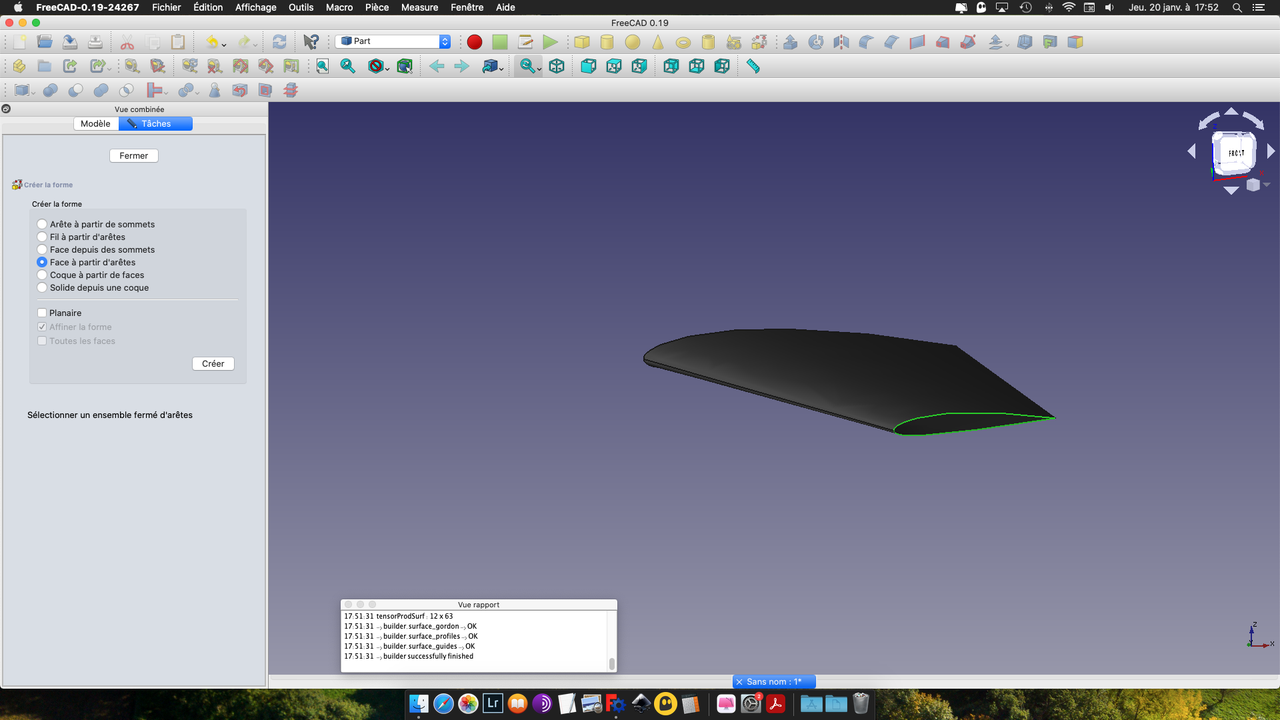Expand the draw style dropdown arrow
The height and width of the screenshot is (720, 1280).
pos(387,67)
